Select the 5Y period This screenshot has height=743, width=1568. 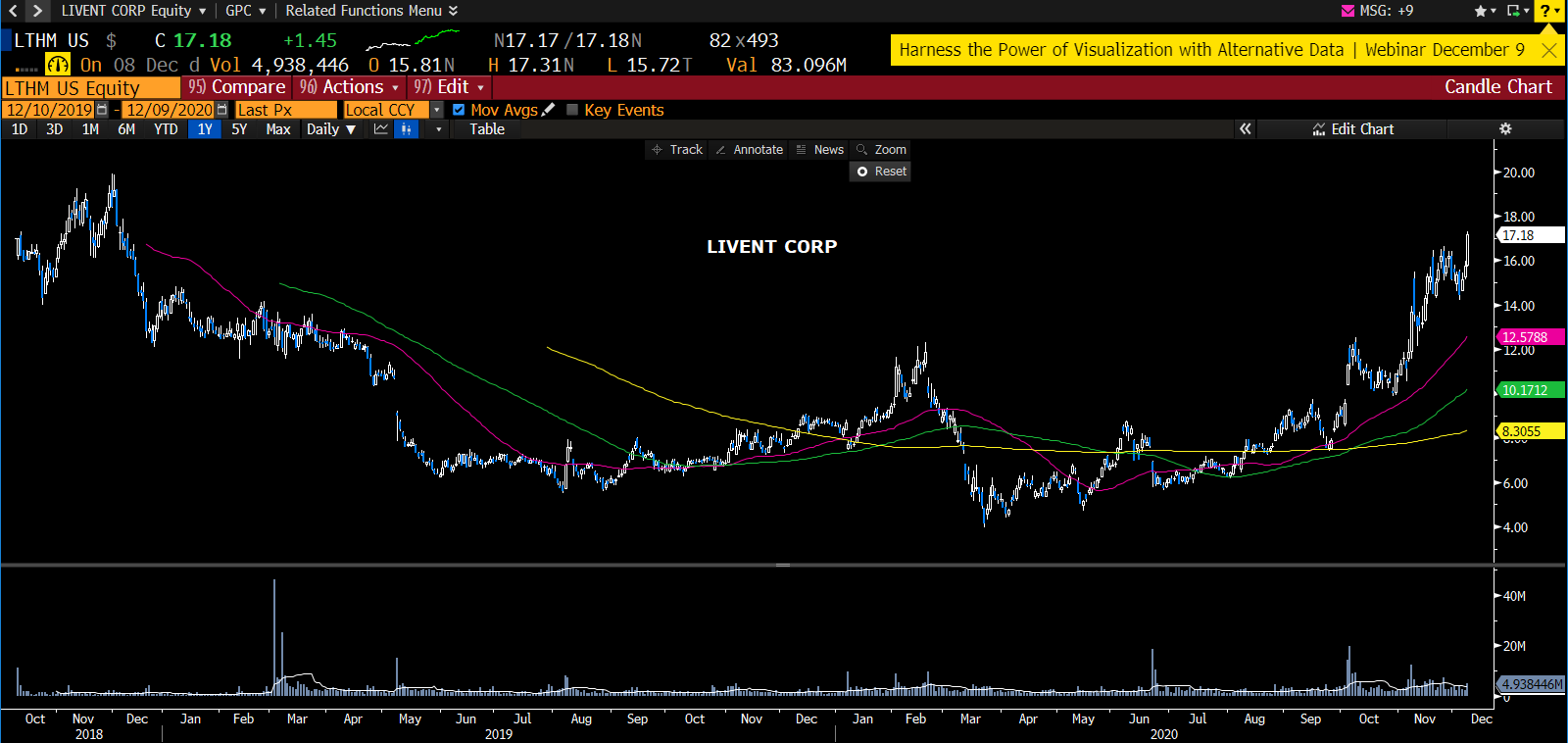(x=239, y=129)
